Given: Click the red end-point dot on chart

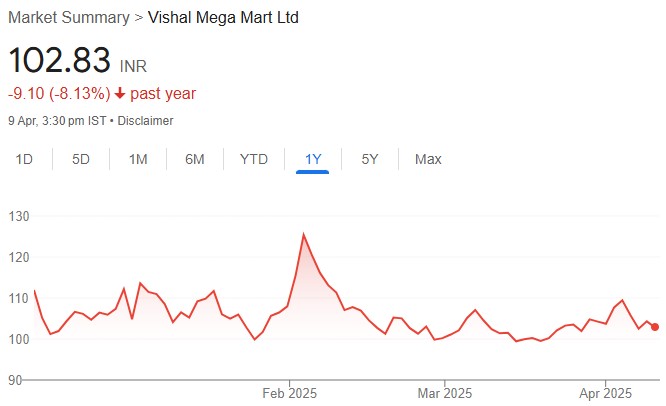Looking at the screenshot, I should 655,326.
